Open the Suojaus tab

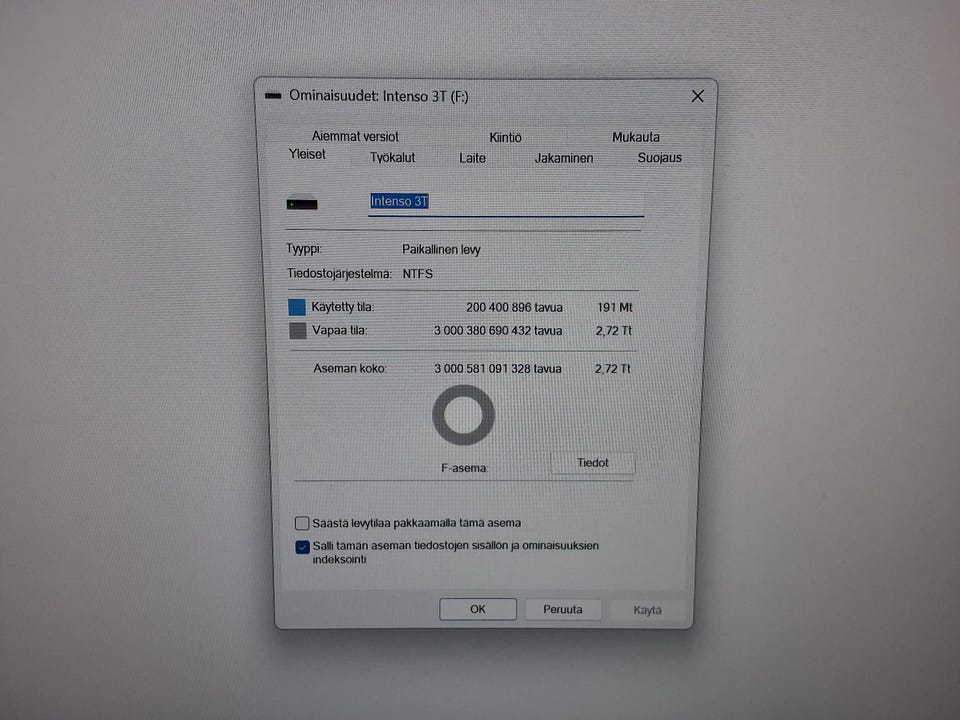point(659,157)
